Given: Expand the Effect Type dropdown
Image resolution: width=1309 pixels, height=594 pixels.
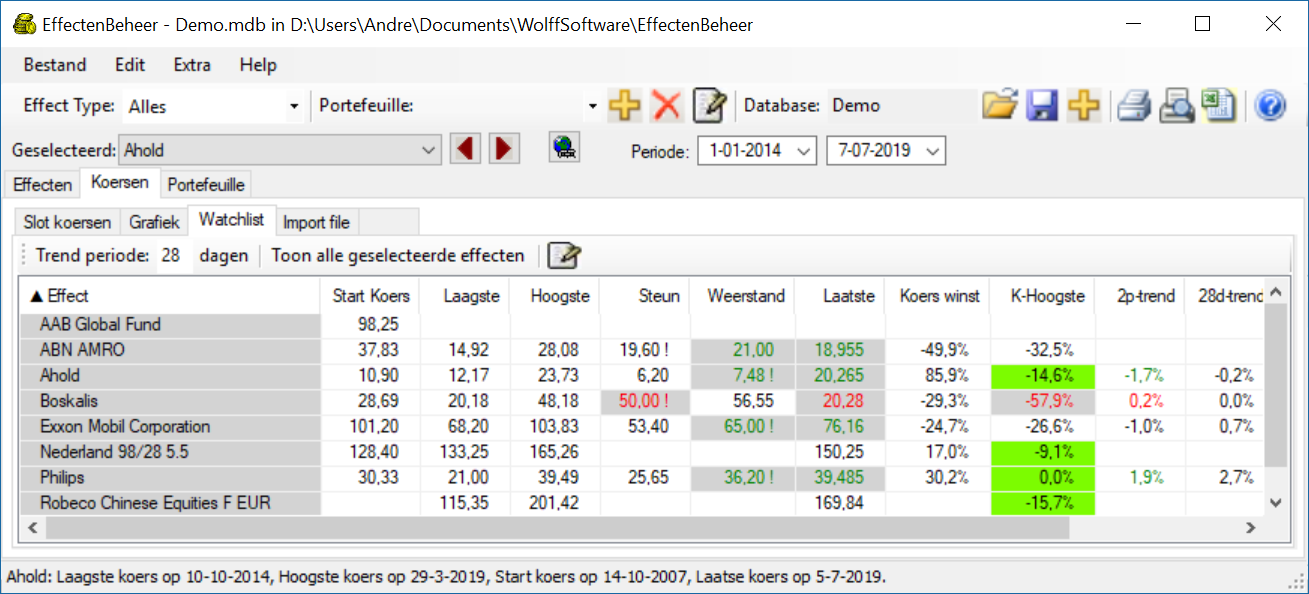Looking at the screenshot, I should [294, 106].
